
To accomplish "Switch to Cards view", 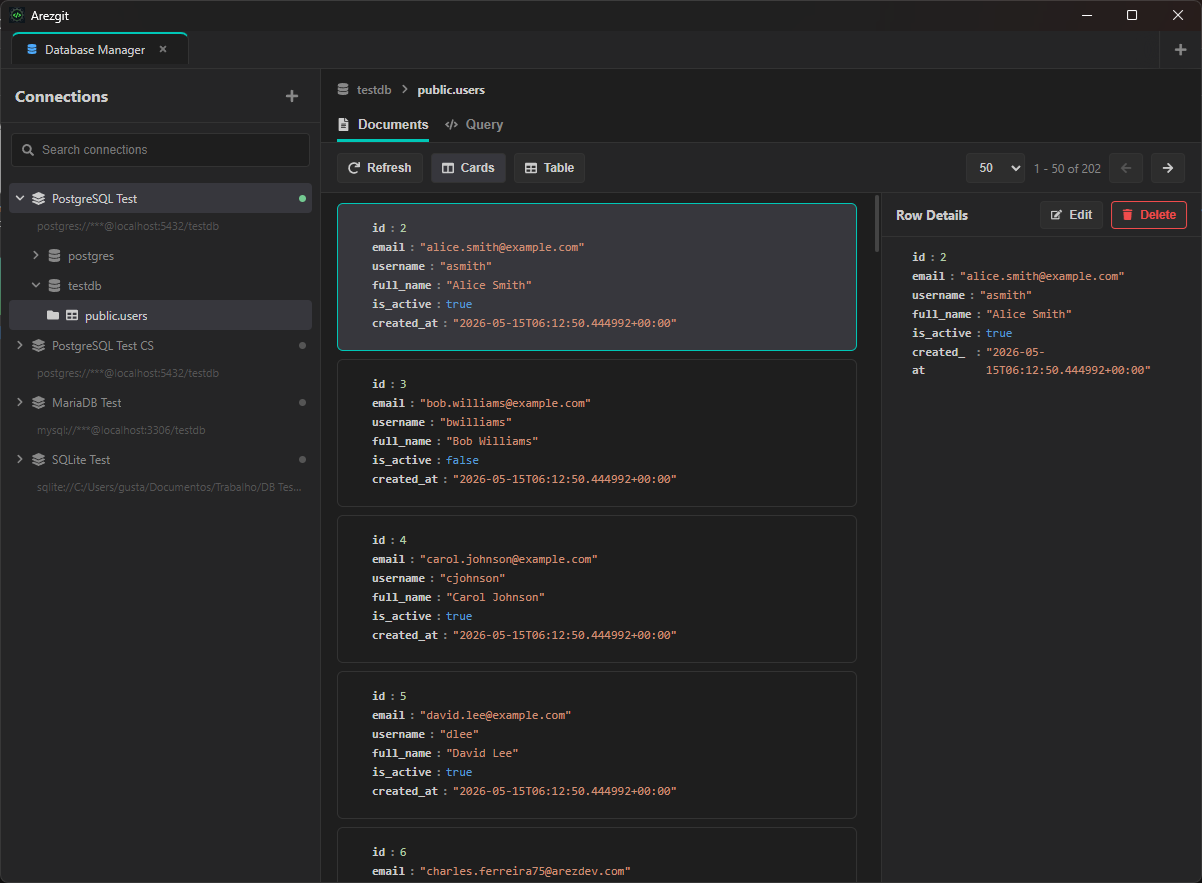I will pyautogui.click(x=468, y=168).
